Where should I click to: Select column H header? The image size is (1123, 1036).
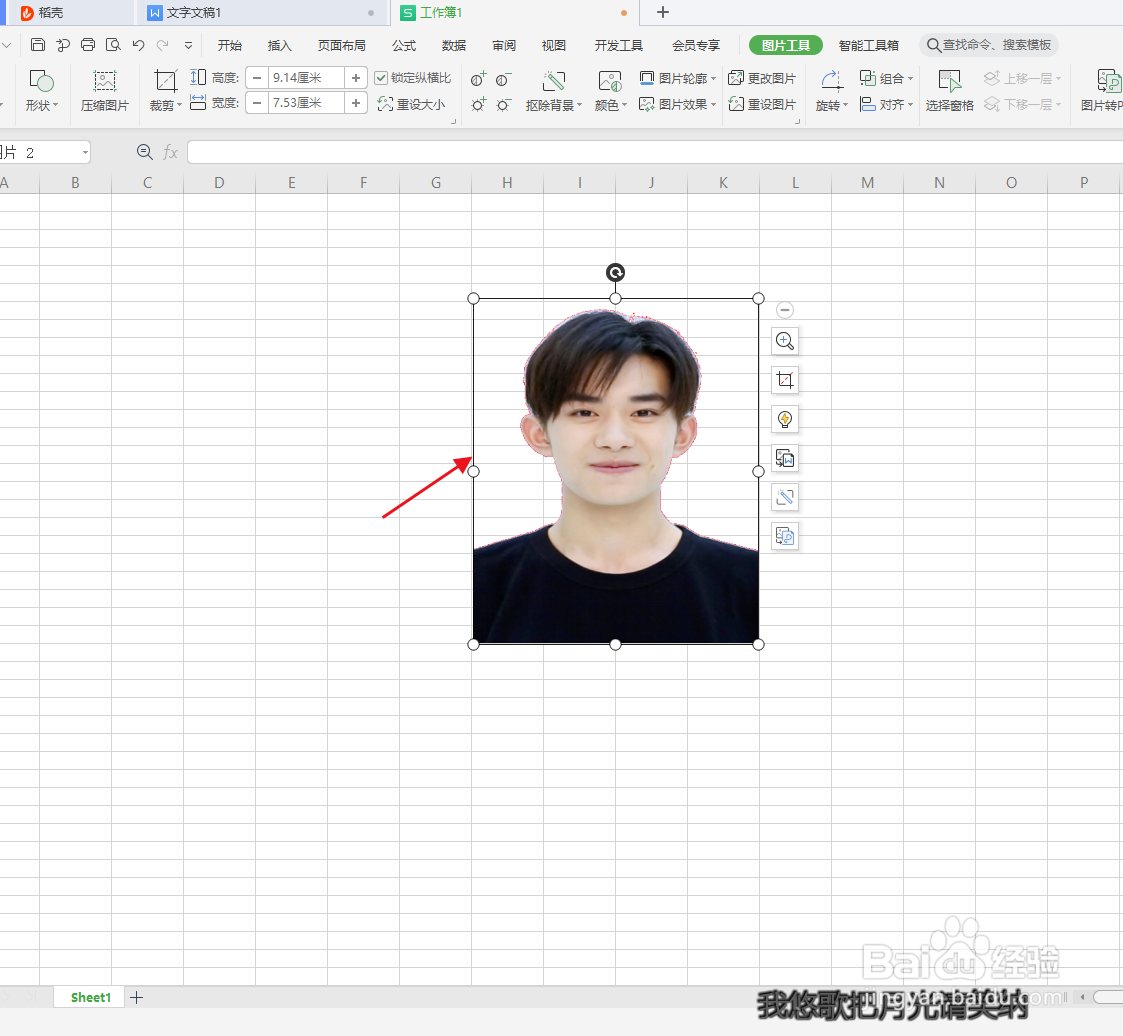coord(507,183)
